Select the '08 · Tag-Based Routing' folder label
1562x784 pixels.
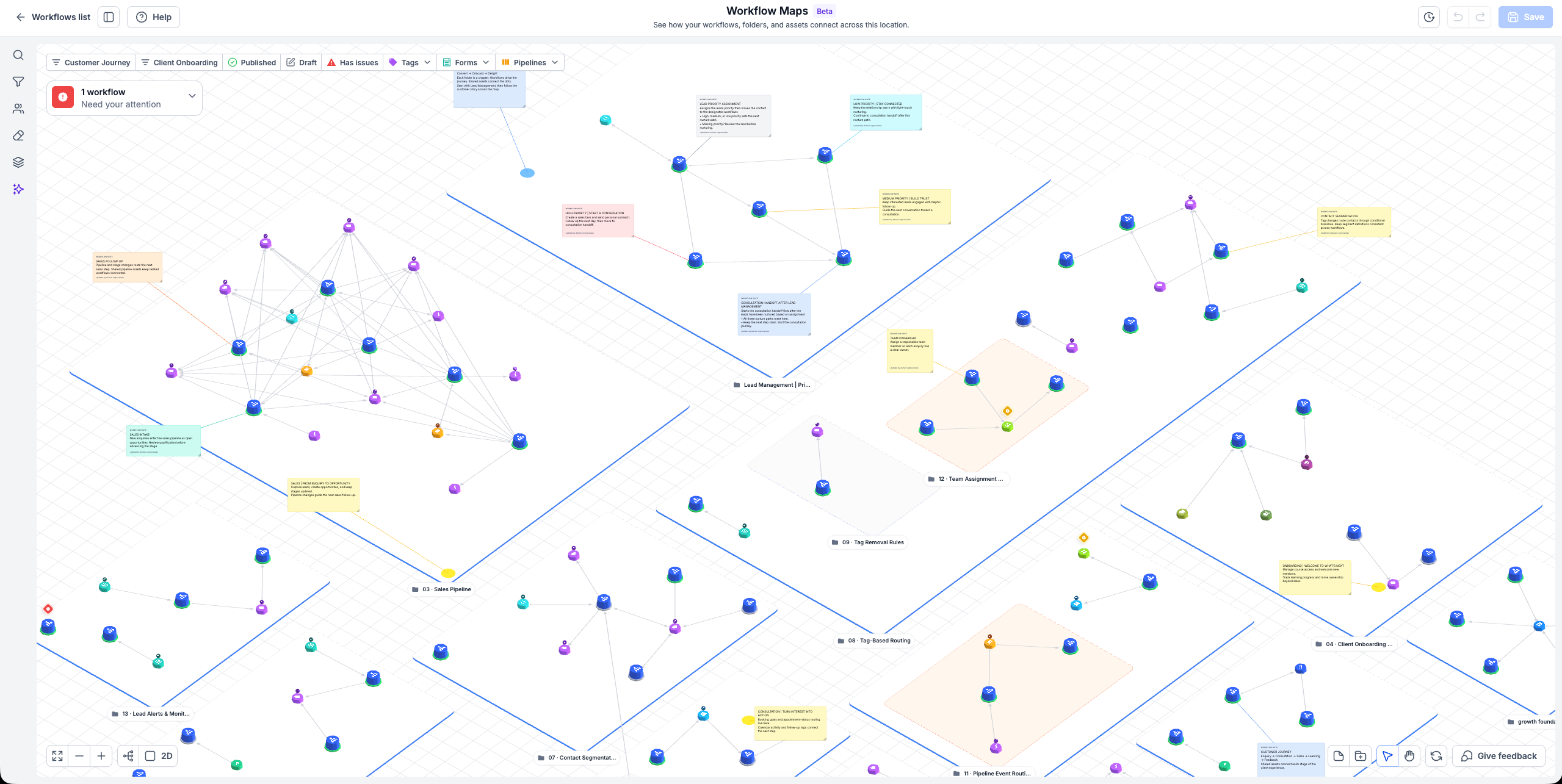click(874, 641)
